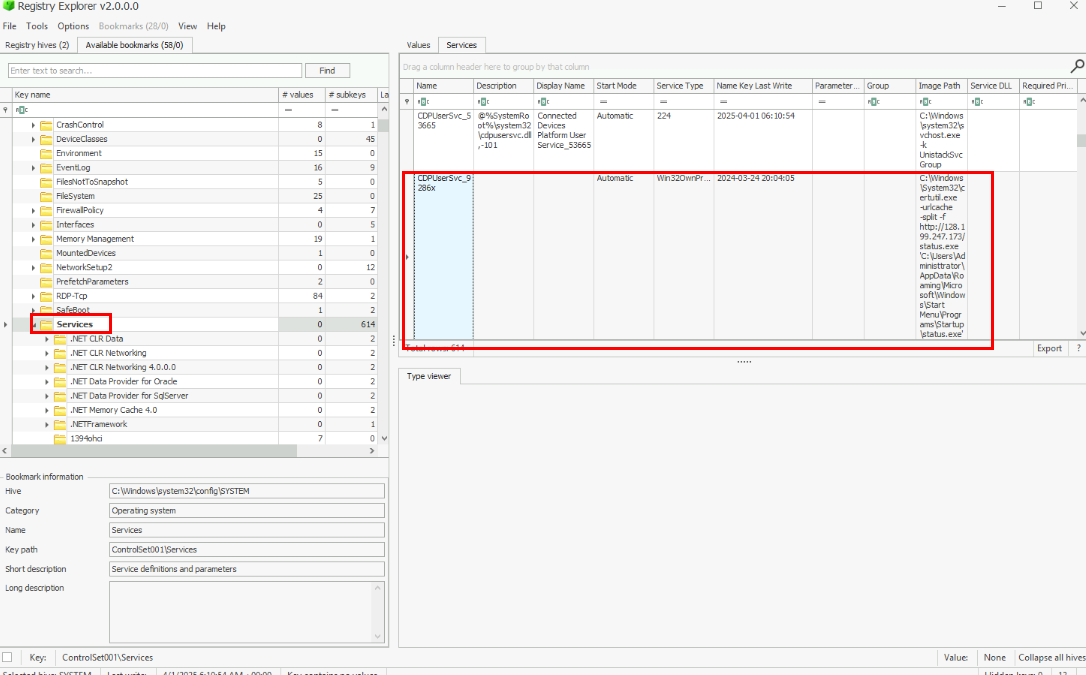The image size is (1086, 675).
Task: Expand the CrashControl tree node
Action: coord(33,125)
